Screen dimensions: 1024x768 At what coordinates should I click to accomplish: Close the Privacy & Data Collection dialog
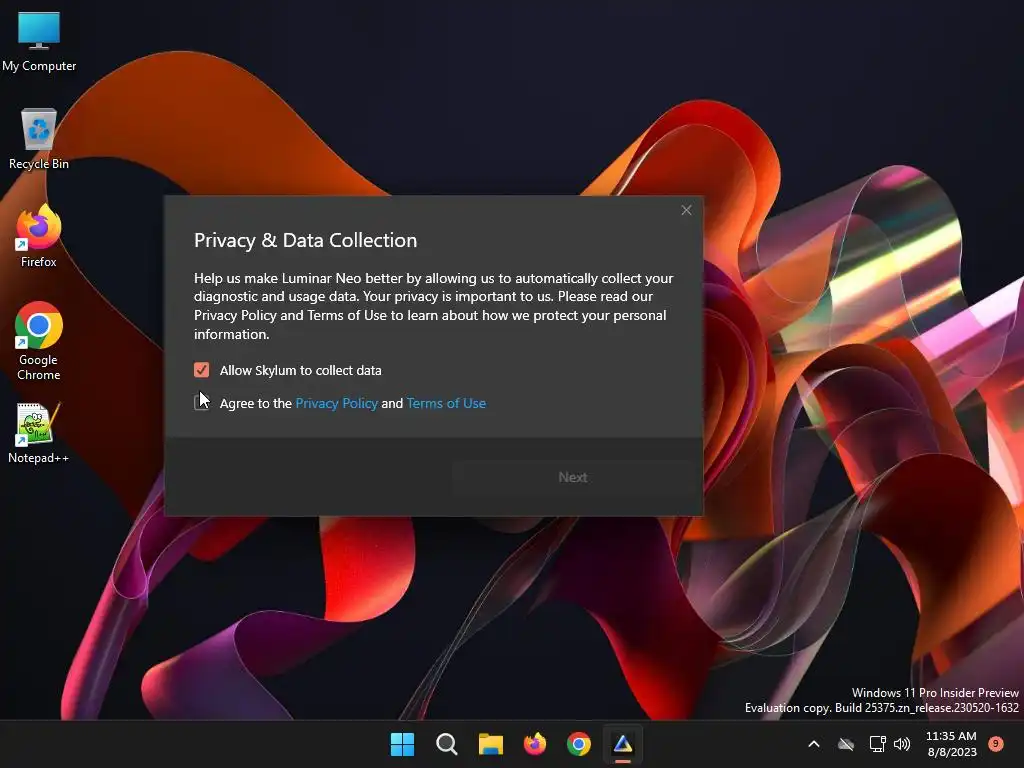point(686,210)
